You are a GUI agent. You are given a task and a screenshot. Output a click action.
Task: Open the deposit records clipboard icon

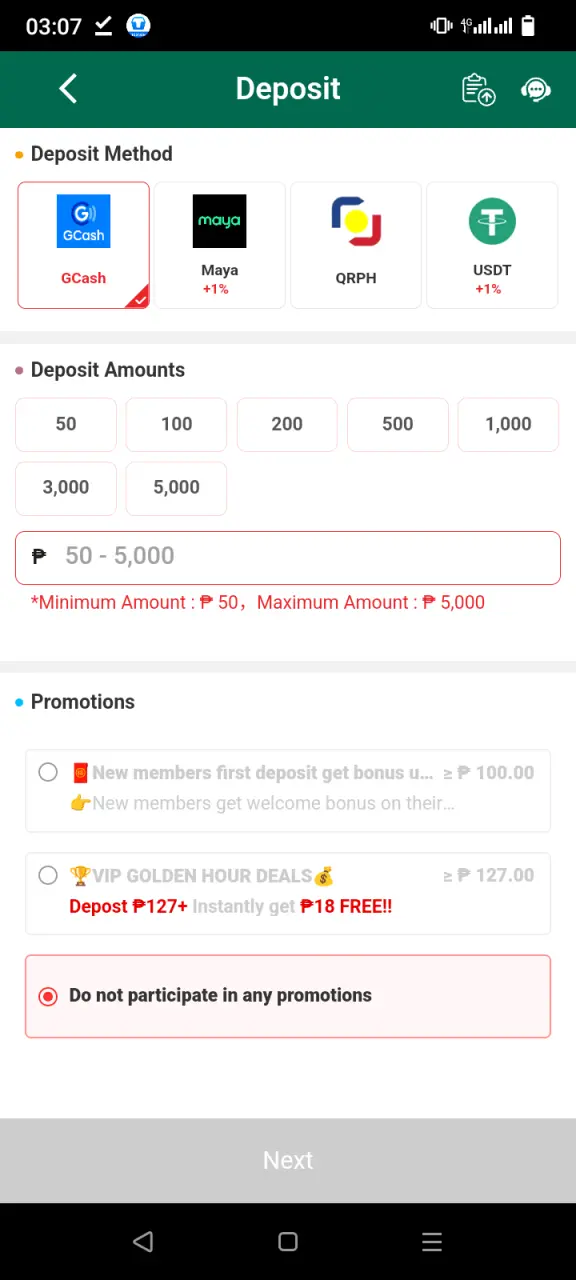478,89
